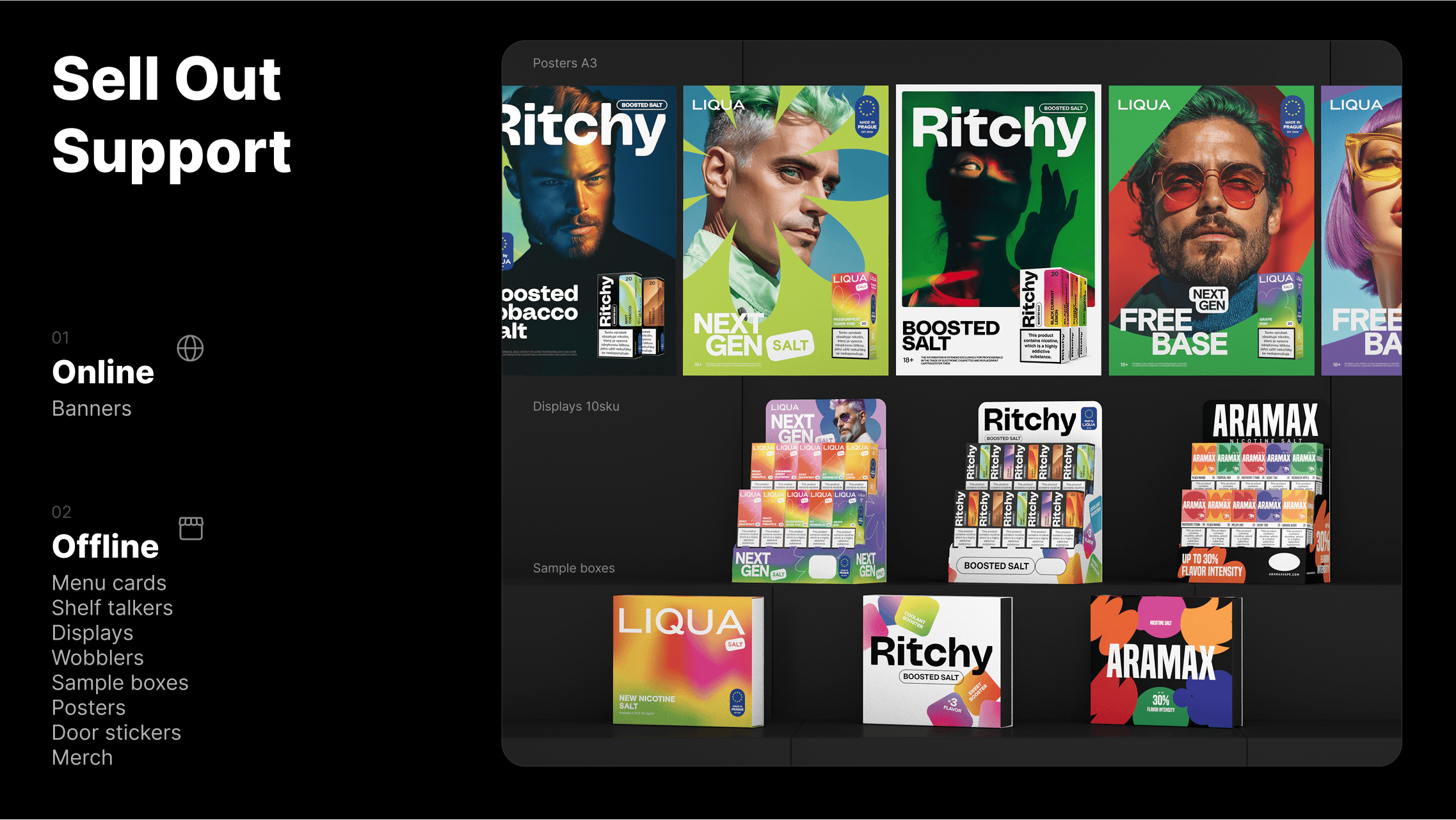The image size is (1456, 820).
Task: Open the Ritchy Boosted Tobacco Salt poster
Action: pyautogui.click(x=588, y=230)
